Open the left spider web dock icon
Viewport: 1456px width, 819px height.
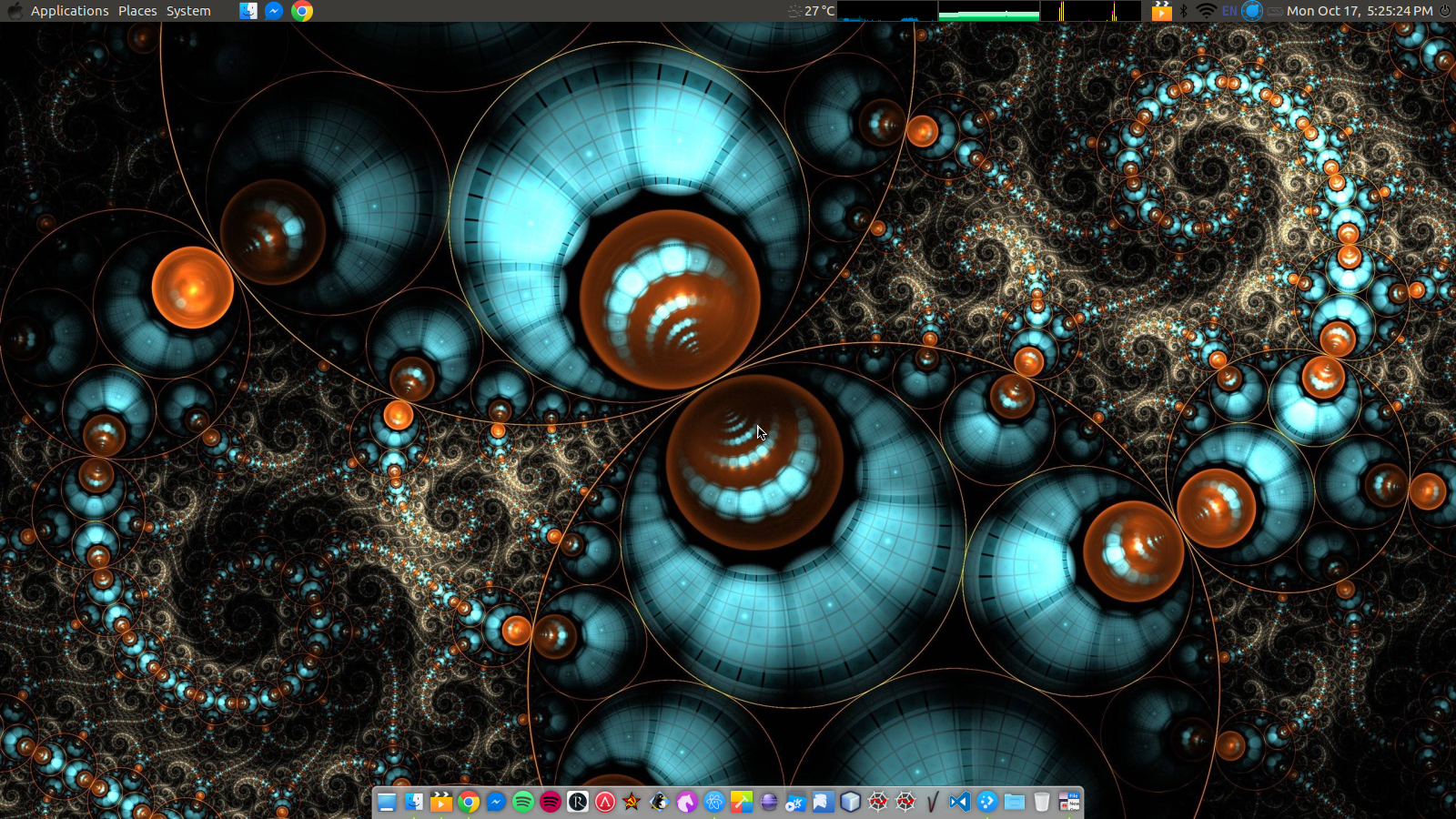(878, 802)
